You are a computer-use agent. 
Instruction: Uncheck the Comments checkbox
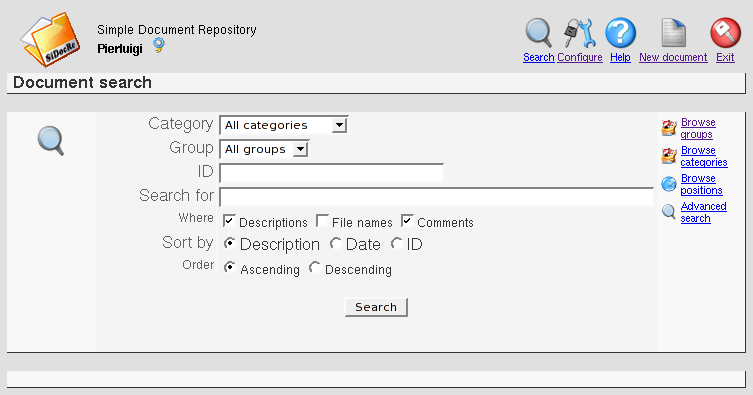(407, 221)
